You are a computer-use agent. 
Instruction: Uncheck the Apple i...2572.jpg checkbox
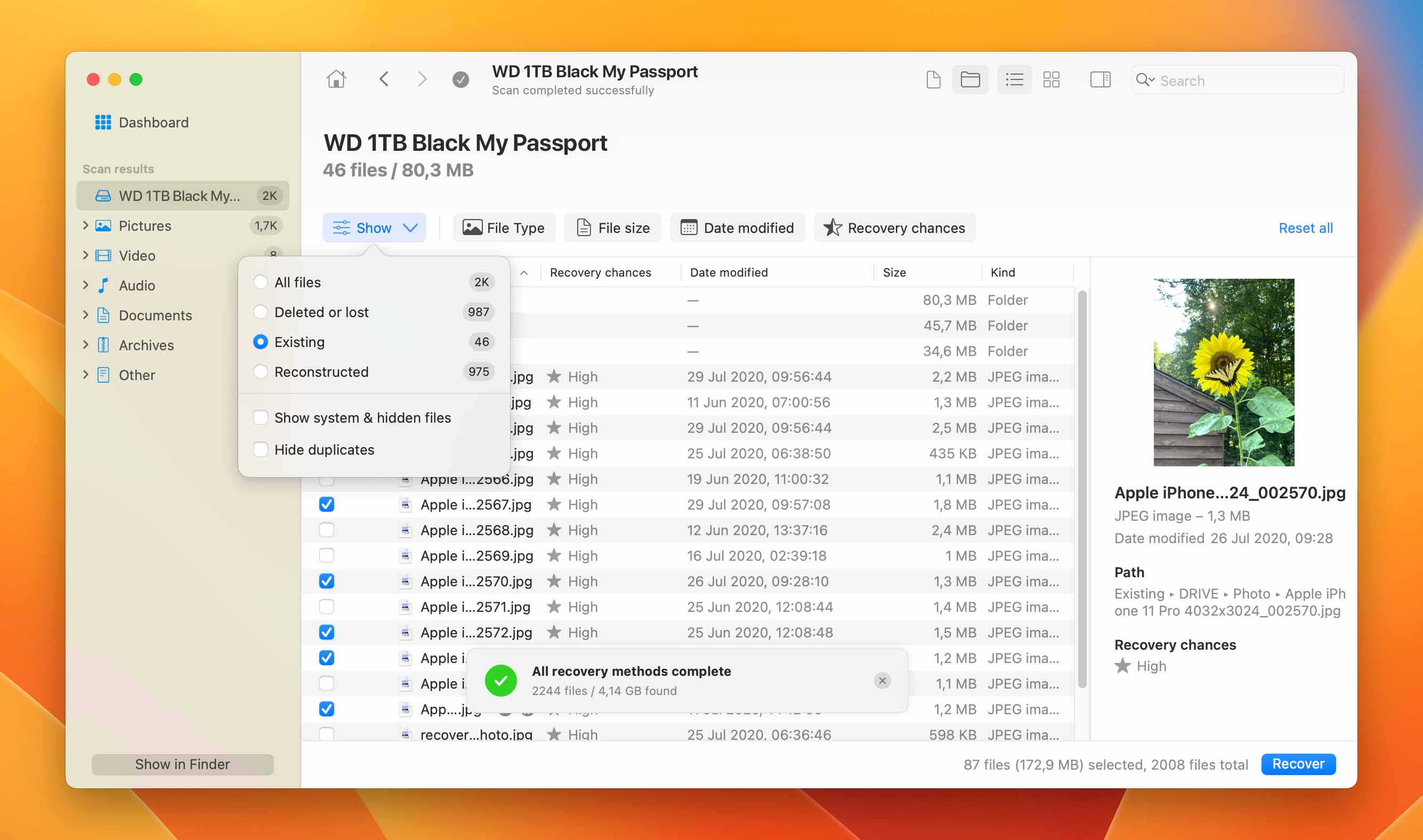tap(327, 632)
